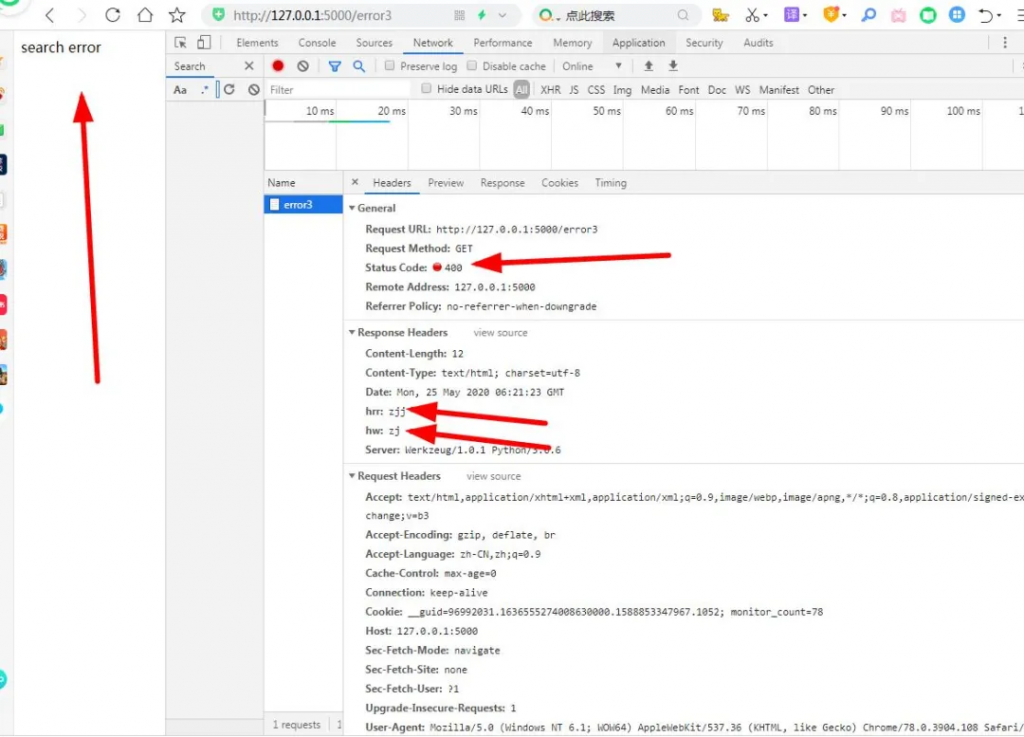Close the request details pane
Screen dimensions: 1024x737
(355, 183)
